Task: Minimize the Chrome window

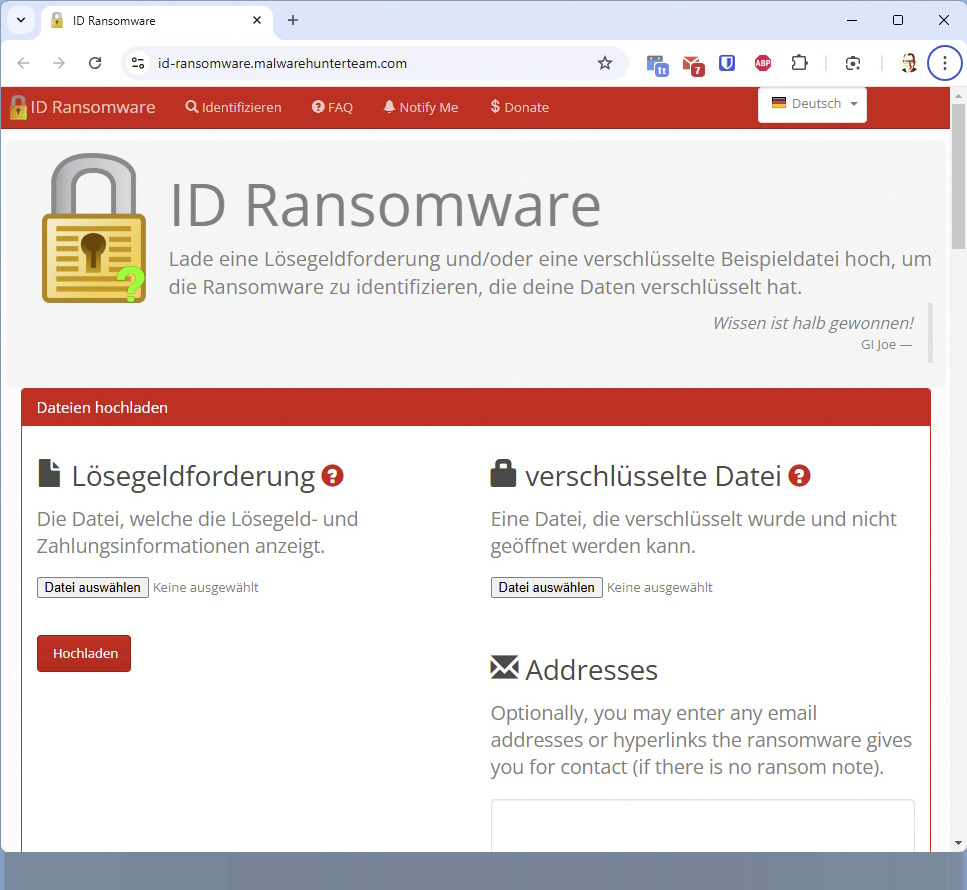Action: [852, 20]
